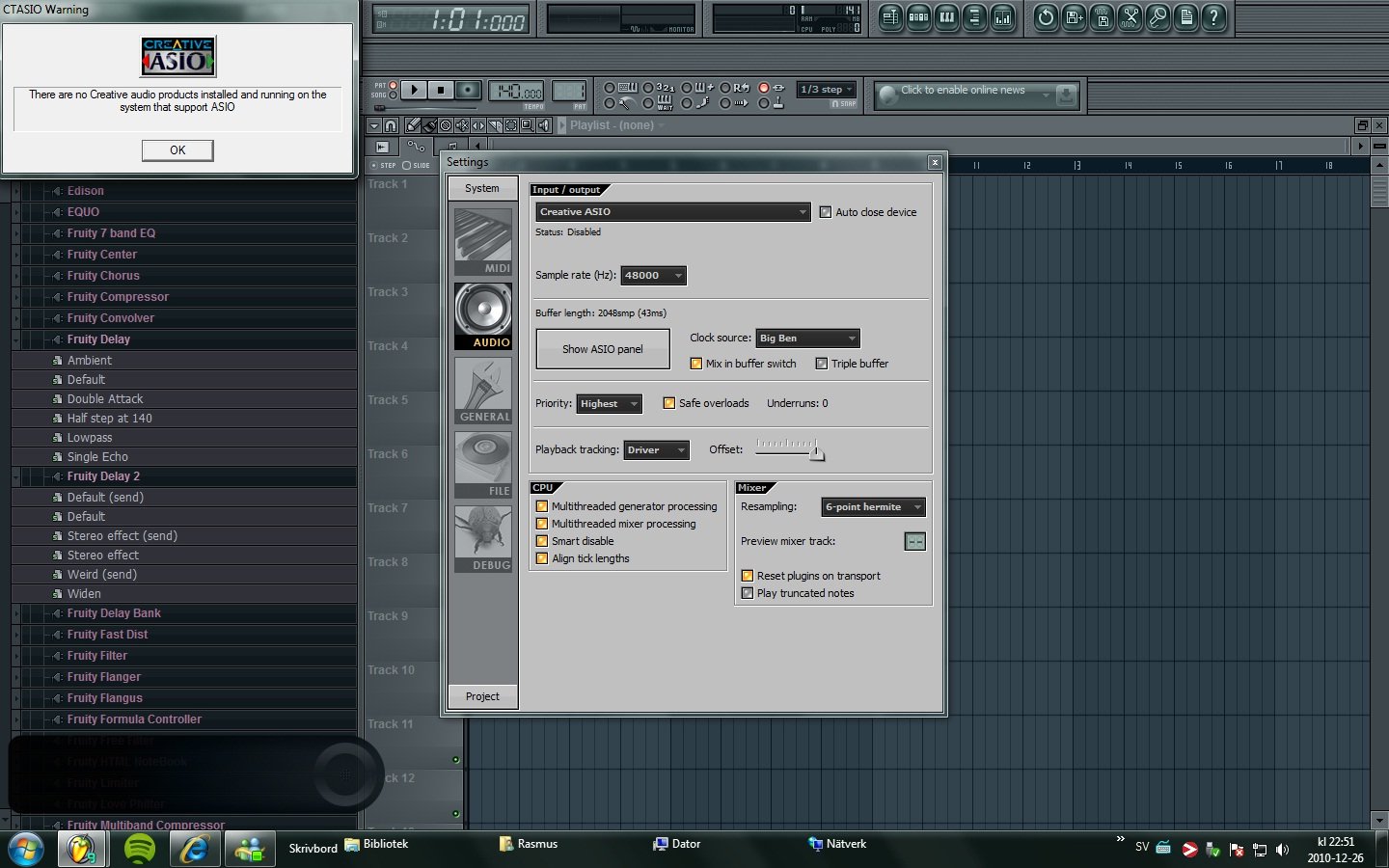Toggle Reset plugins on transport checkbox
The width and height of the screenshot is (1389, 868).
tap(747, 576)
